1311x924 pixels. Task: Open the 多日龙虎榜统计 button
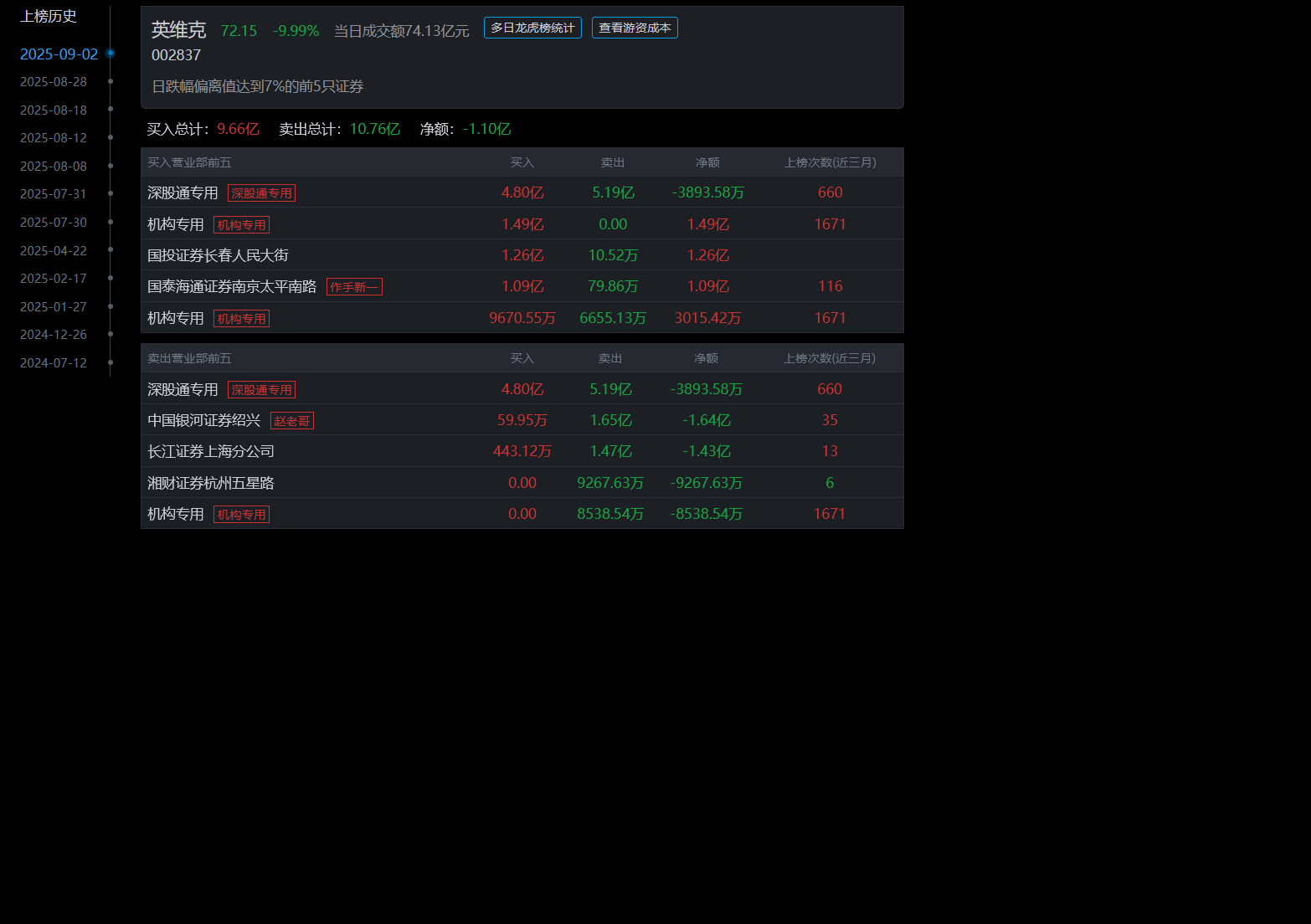tap(532, 28)
